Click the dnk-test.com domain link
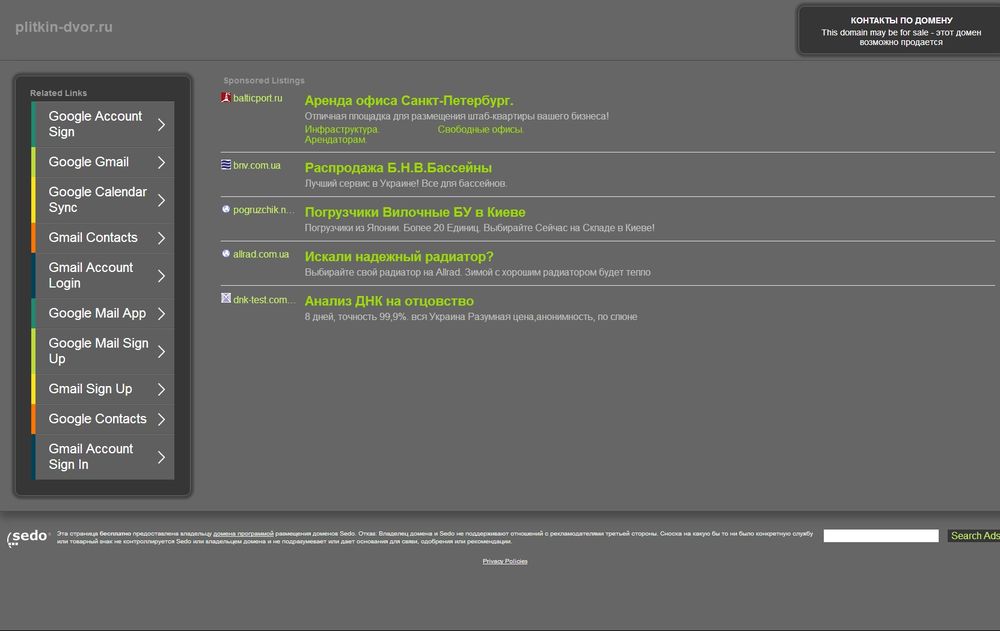Image resolution: width=1000 pixels, height=631 pixels. [264, 299]
